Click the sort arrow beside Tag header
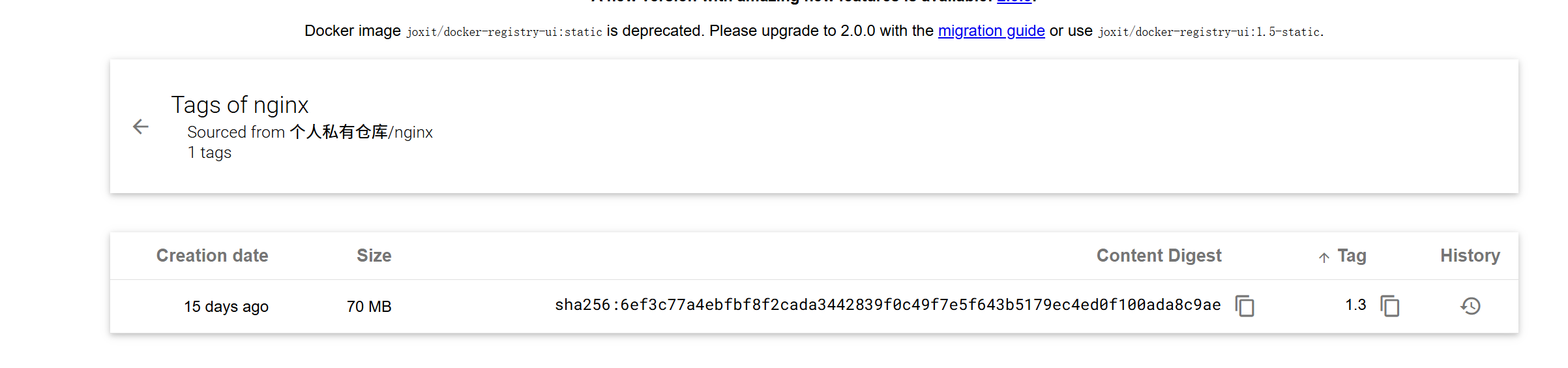The image size is (1568, 368). (1324, 257)
